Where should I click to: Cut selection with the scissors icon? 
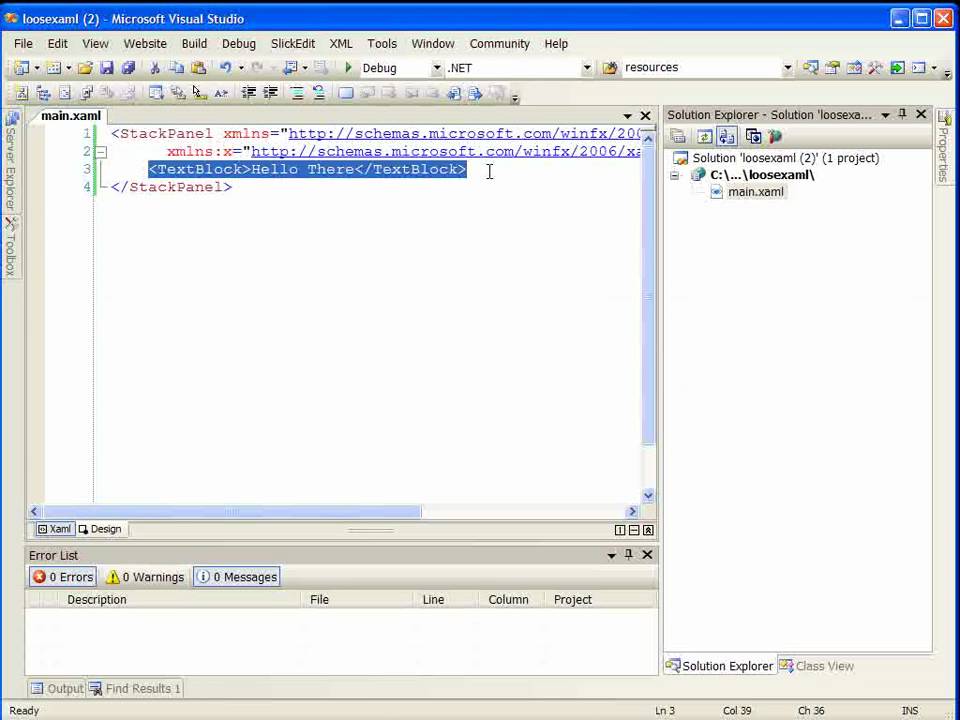[x=155, y=68]
